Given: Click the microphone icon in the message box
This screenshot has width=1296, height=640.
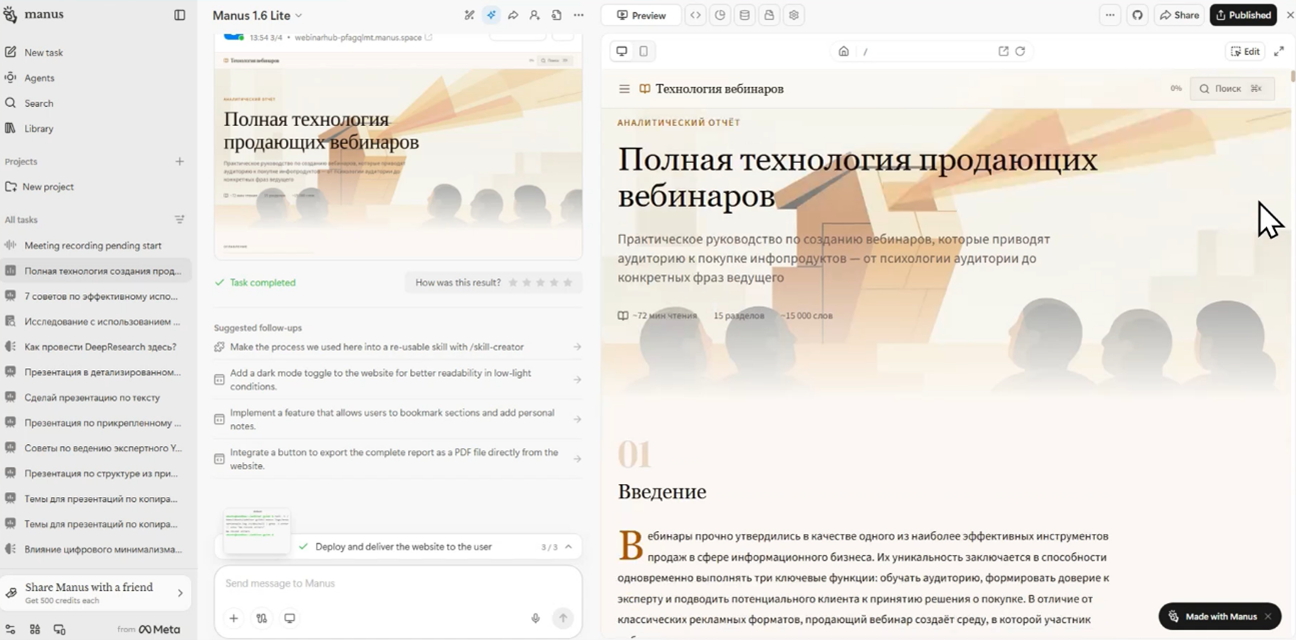Looking at the screenshot, I should [x=536, y=618].
